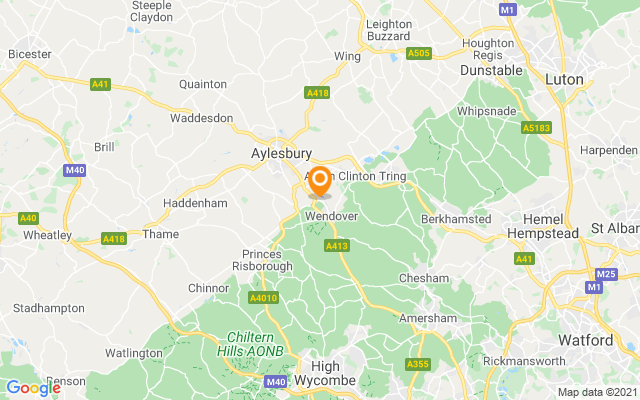The image size is (640, 400).
Task: Click the A5183 road badge
Action: (536, 128)
